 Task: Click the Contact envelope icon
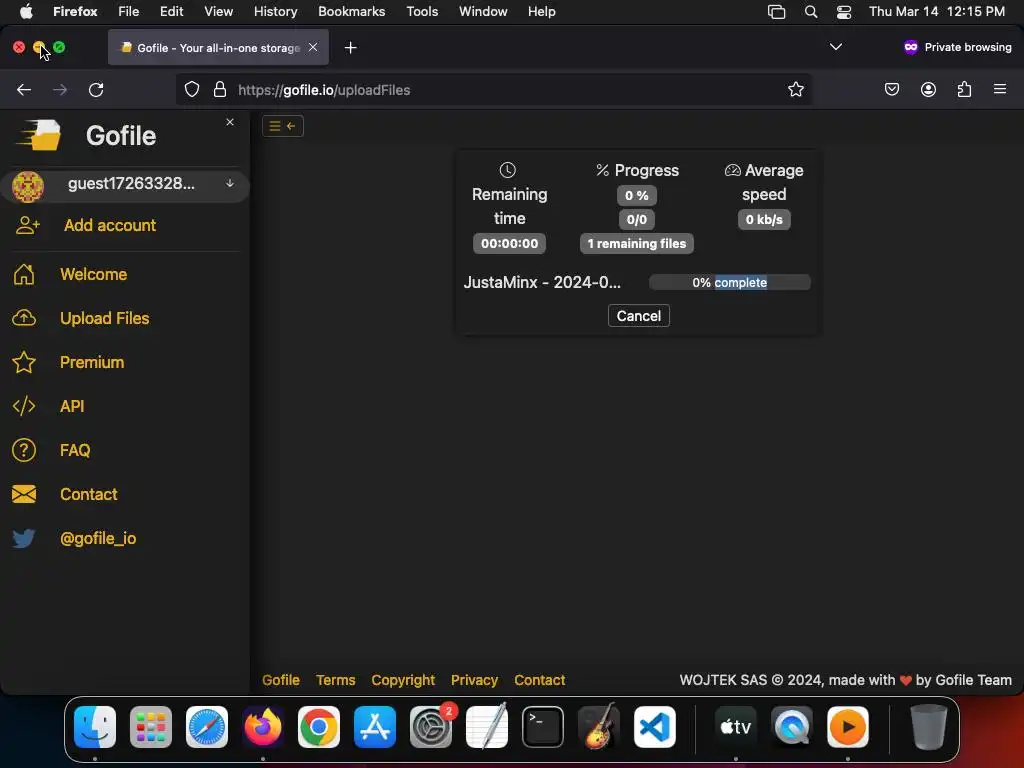24,494
